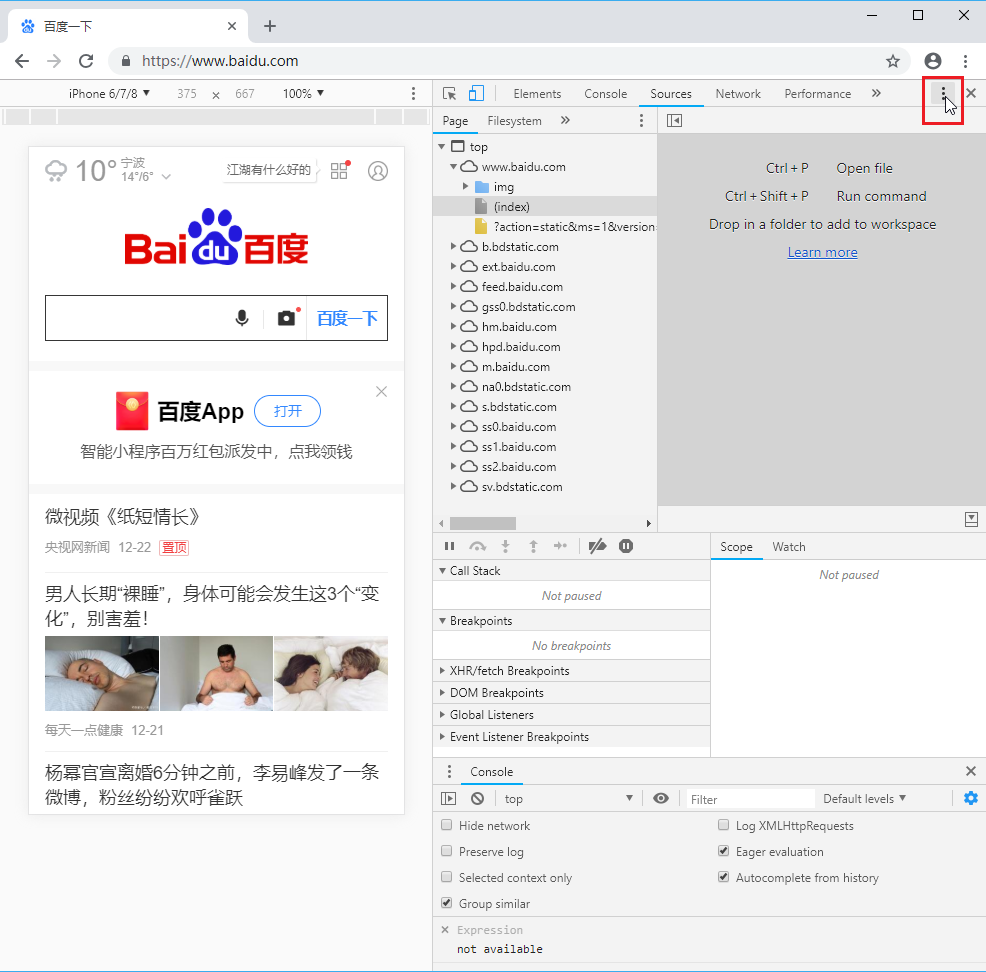Switch to the Elements tab
Viewport: 986px width, 972px height.
[537, 94]
